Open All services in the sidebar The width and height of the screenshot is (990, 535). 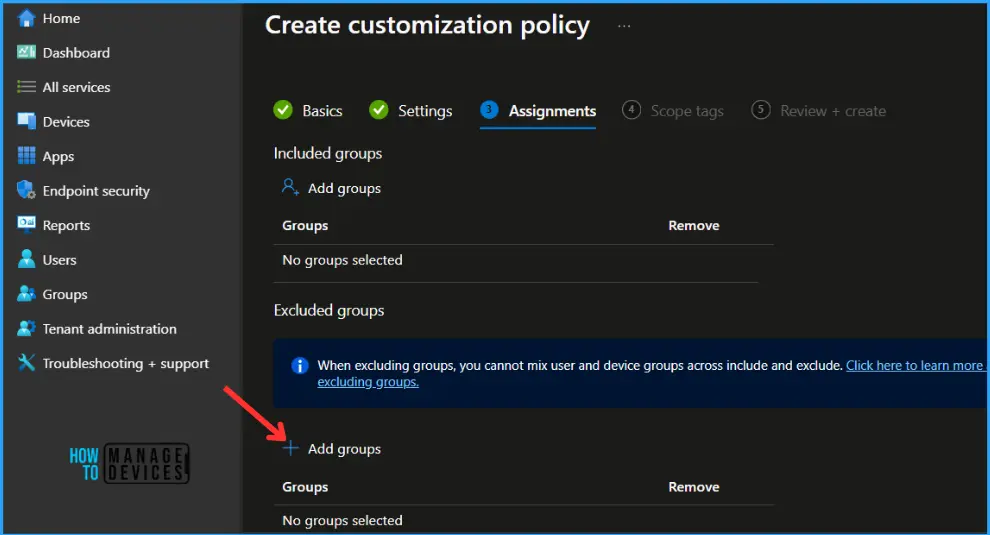coord(76,87)
